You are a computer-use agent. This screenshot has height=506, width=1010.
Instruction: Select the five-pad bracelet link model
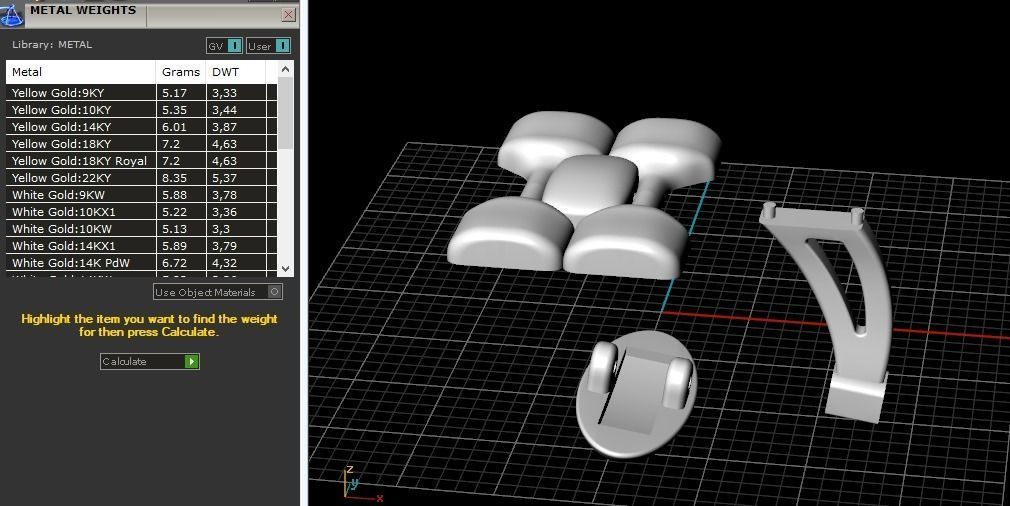click(x=583, y=195)
